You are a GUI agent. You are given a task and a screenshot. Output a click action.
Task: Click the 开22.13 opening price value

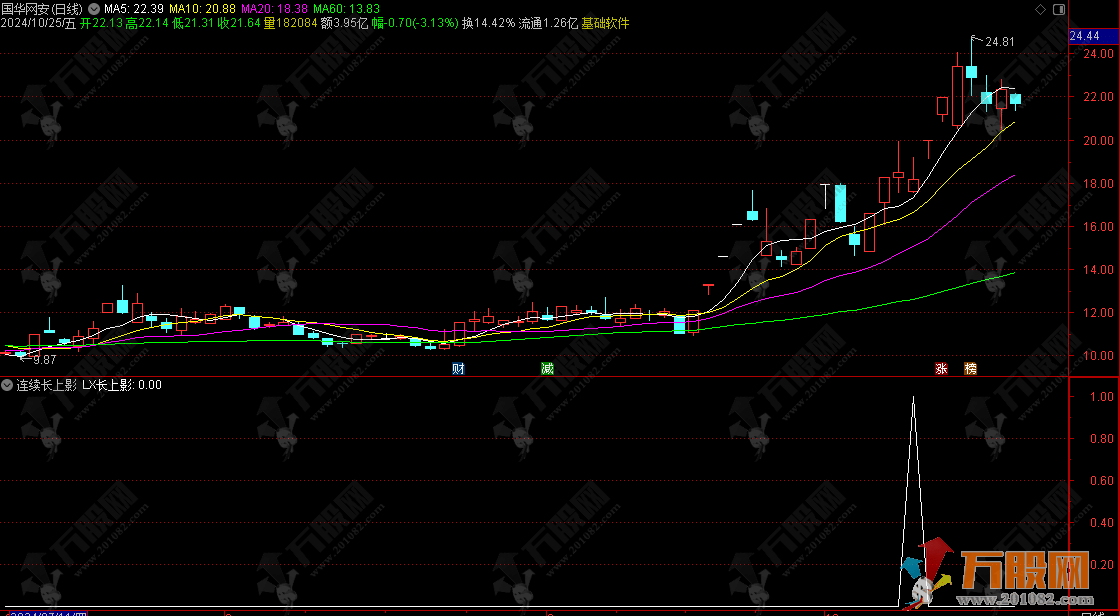(101, 23)
